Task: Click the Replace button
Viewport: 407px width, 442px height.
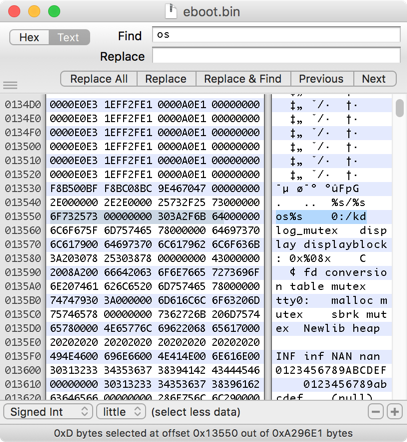Action: click(x=166, y=79)
